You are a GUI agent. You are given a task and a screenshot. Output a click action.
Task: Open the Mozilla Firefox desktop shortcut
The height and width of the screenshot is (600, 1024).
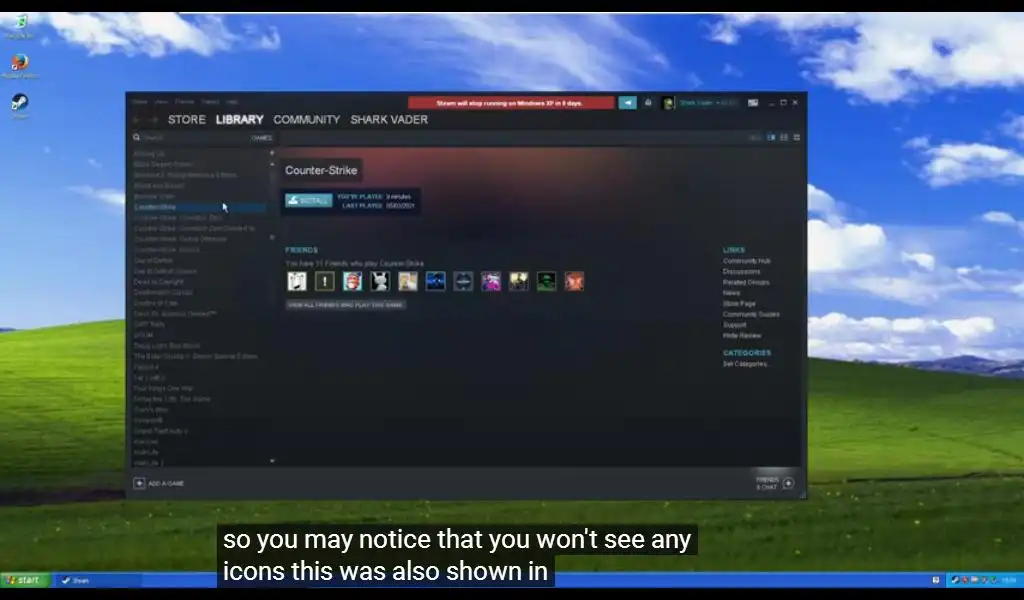coord(20,67)
